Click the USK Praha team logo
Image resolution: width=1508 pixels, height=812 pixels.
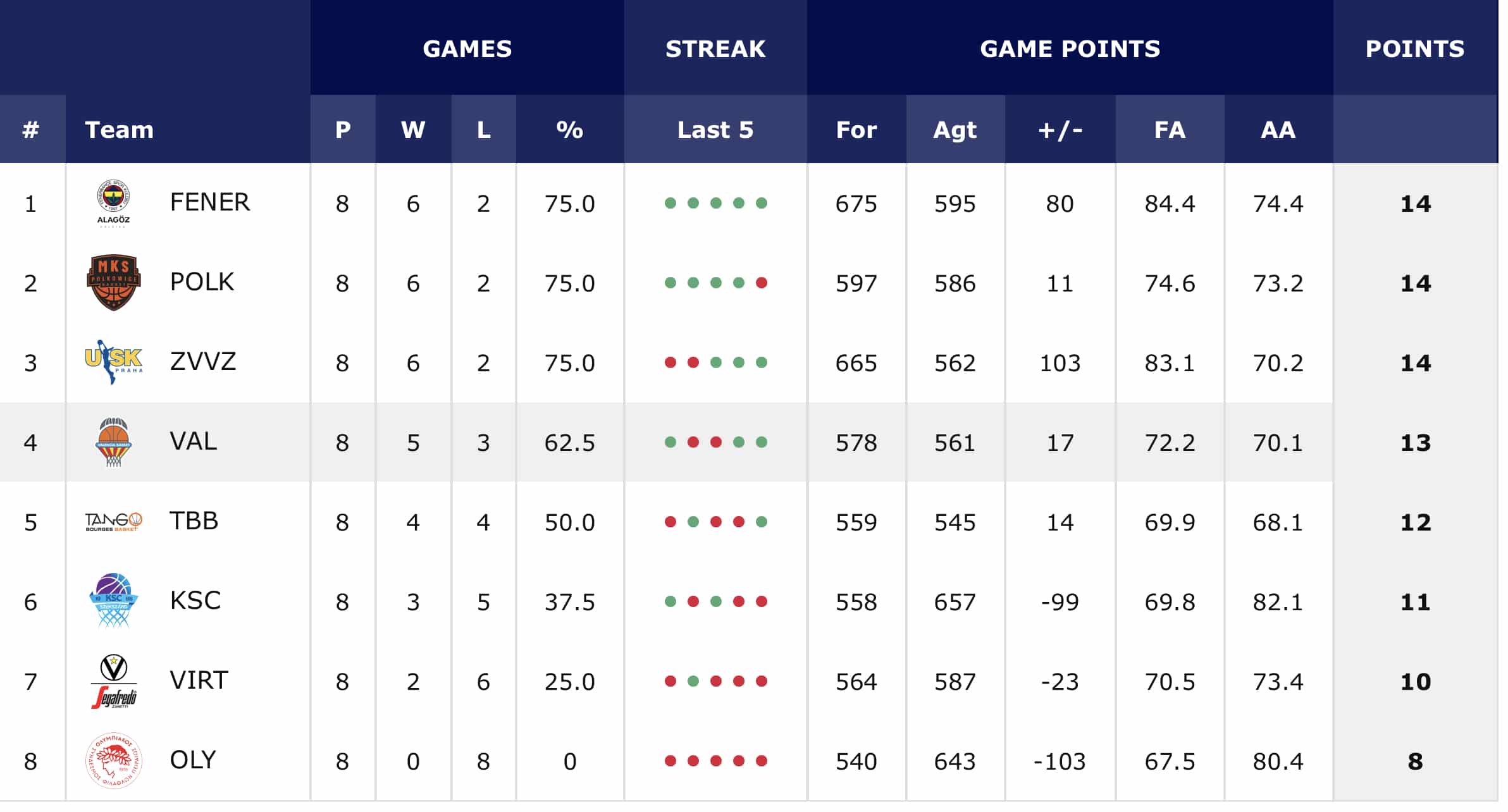[x=113, y=362]
